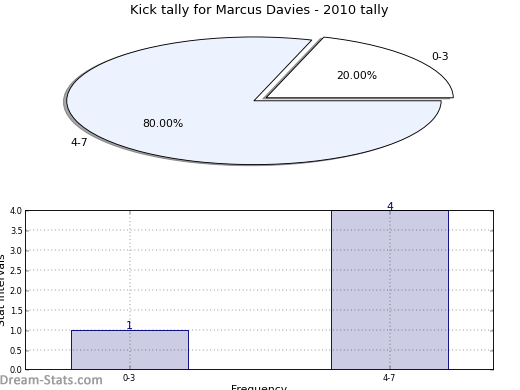This screenshot has height=390, width=520.
Task: Click the 4-7 x-axis tick label
Action: [x=389, y=378]
